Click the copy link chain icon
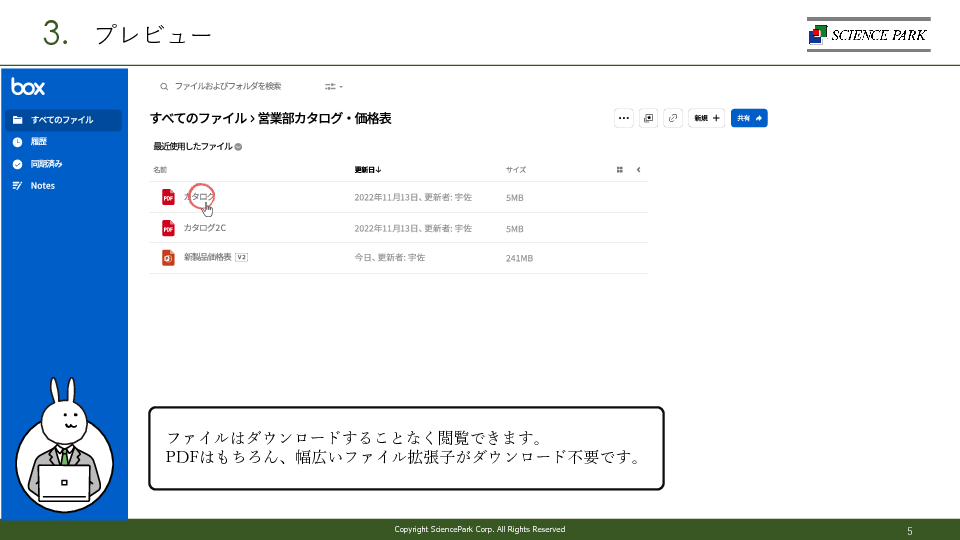 click(x=673, y=118)
